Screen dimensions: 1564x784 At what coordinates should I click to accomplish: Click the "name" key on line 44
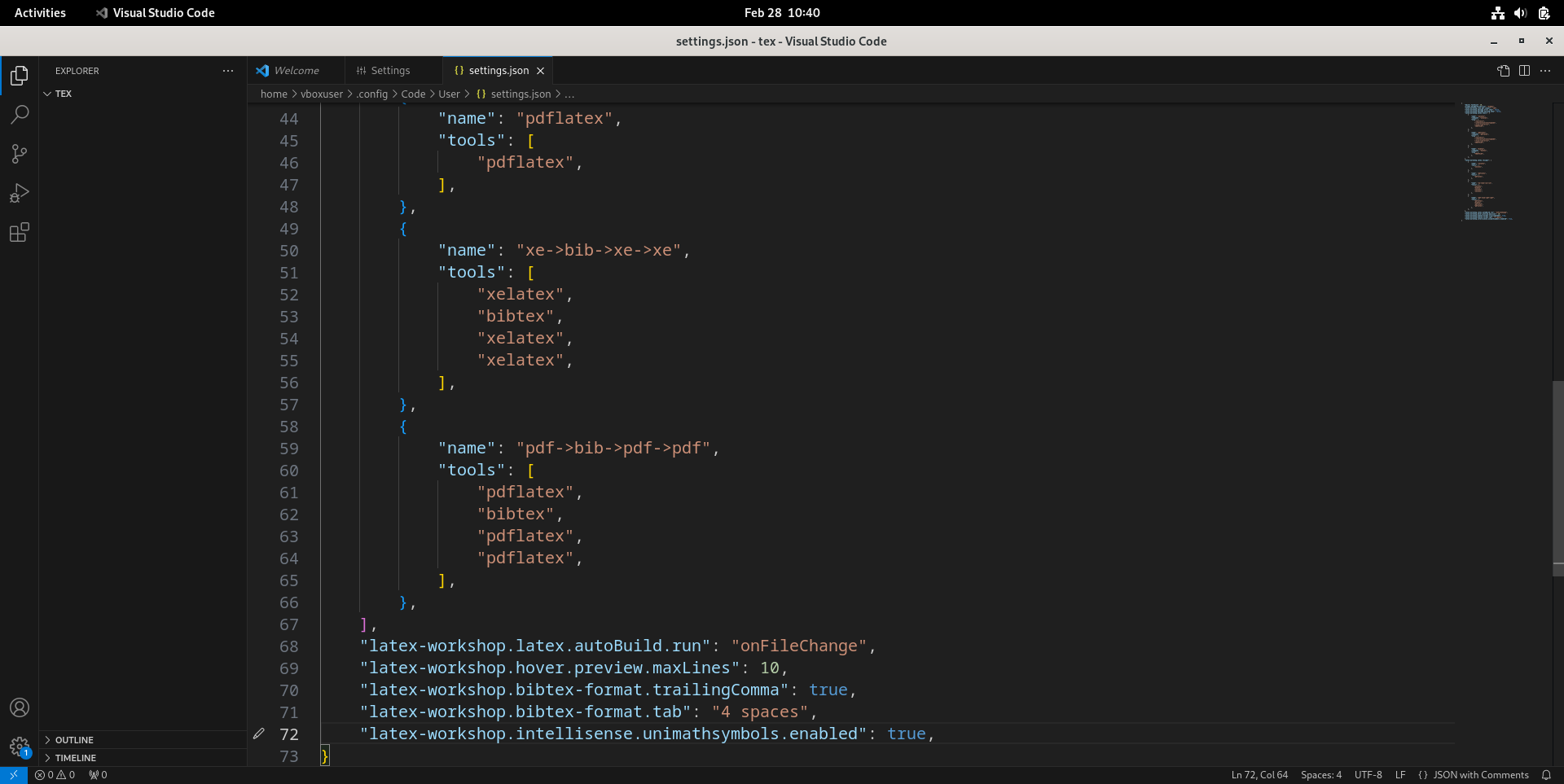coord(467,119)
